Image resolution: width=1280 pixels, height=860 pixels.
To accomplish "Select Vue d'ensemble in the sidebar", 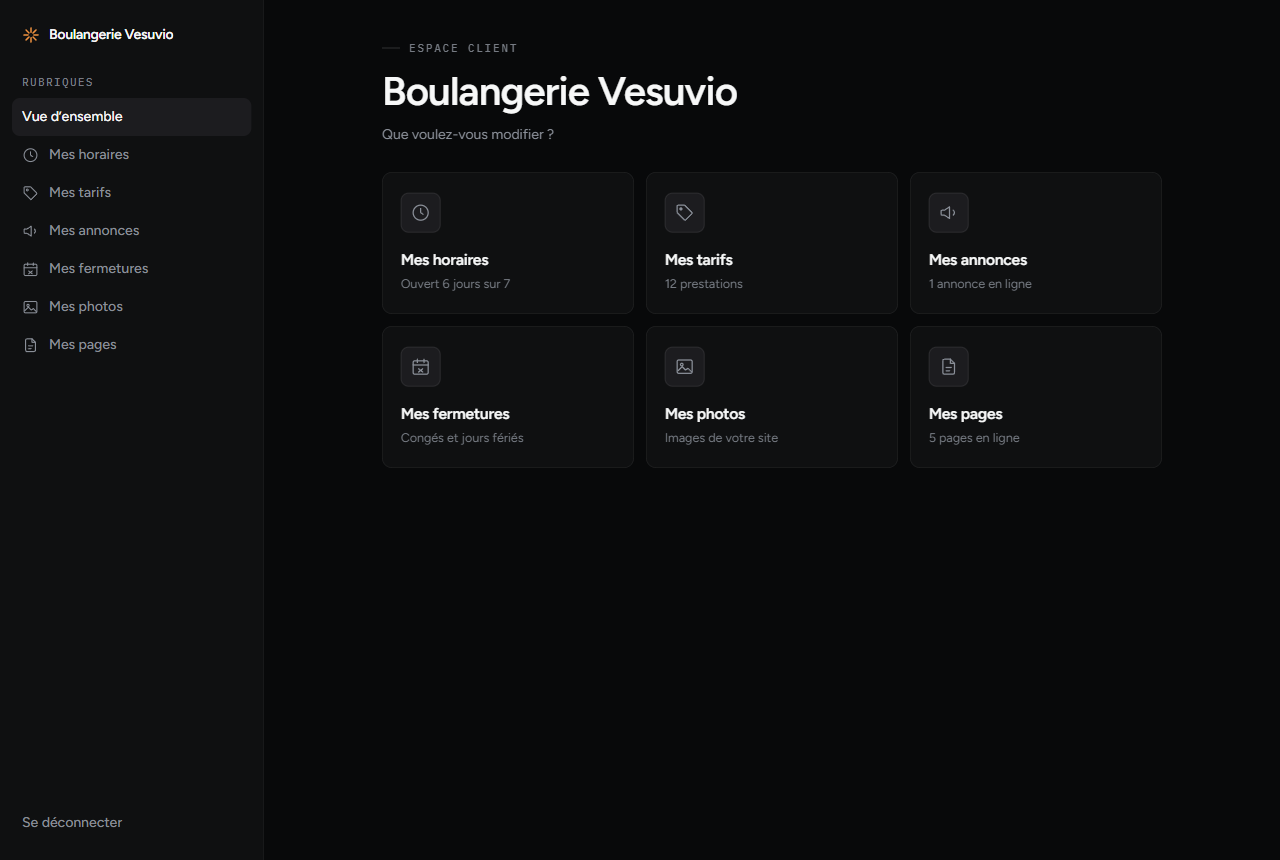I will [131, 117].
